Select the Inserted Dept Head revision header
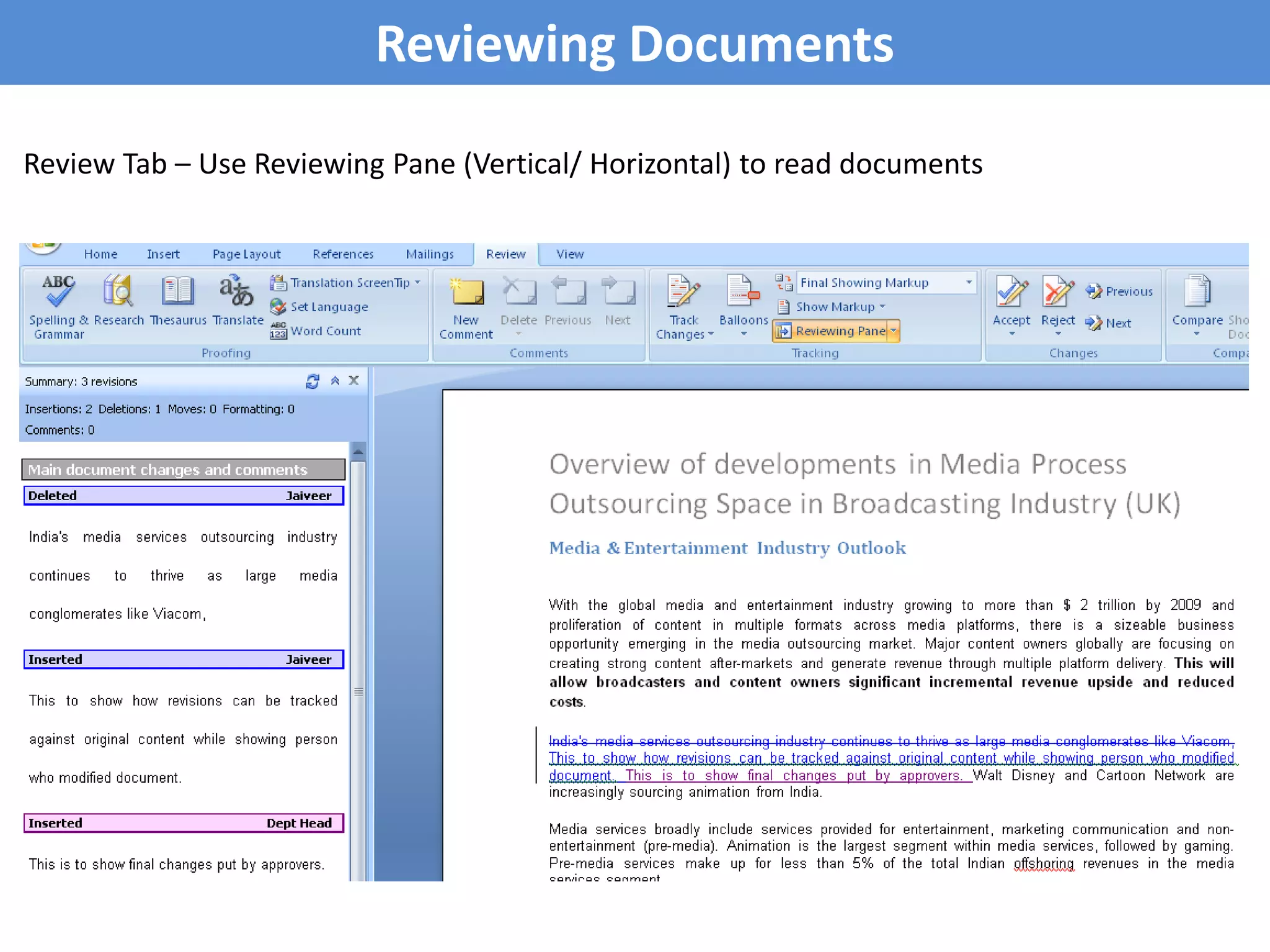The image size is (1270, 952). (184, 823)
